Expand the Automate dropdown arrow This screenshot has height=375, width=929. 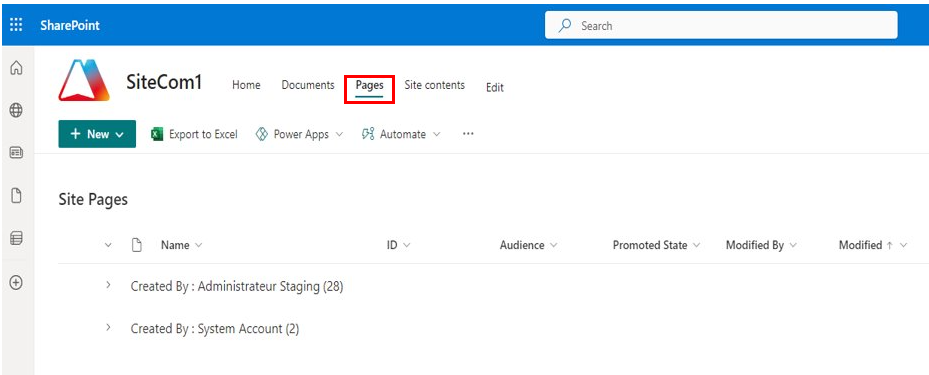(x=436, y=134)
